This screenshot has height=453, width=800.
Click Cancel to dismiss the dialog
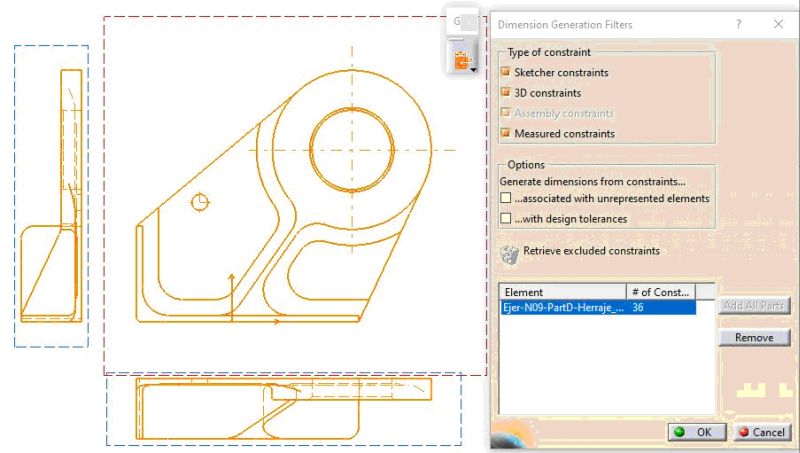[x=760, y=432]
